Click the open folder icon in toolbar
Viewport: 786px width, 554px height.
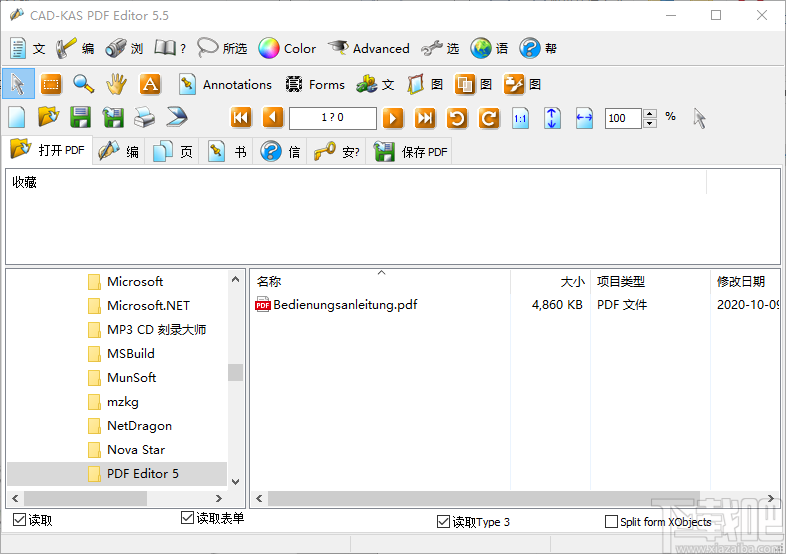(x=49, y=117)
